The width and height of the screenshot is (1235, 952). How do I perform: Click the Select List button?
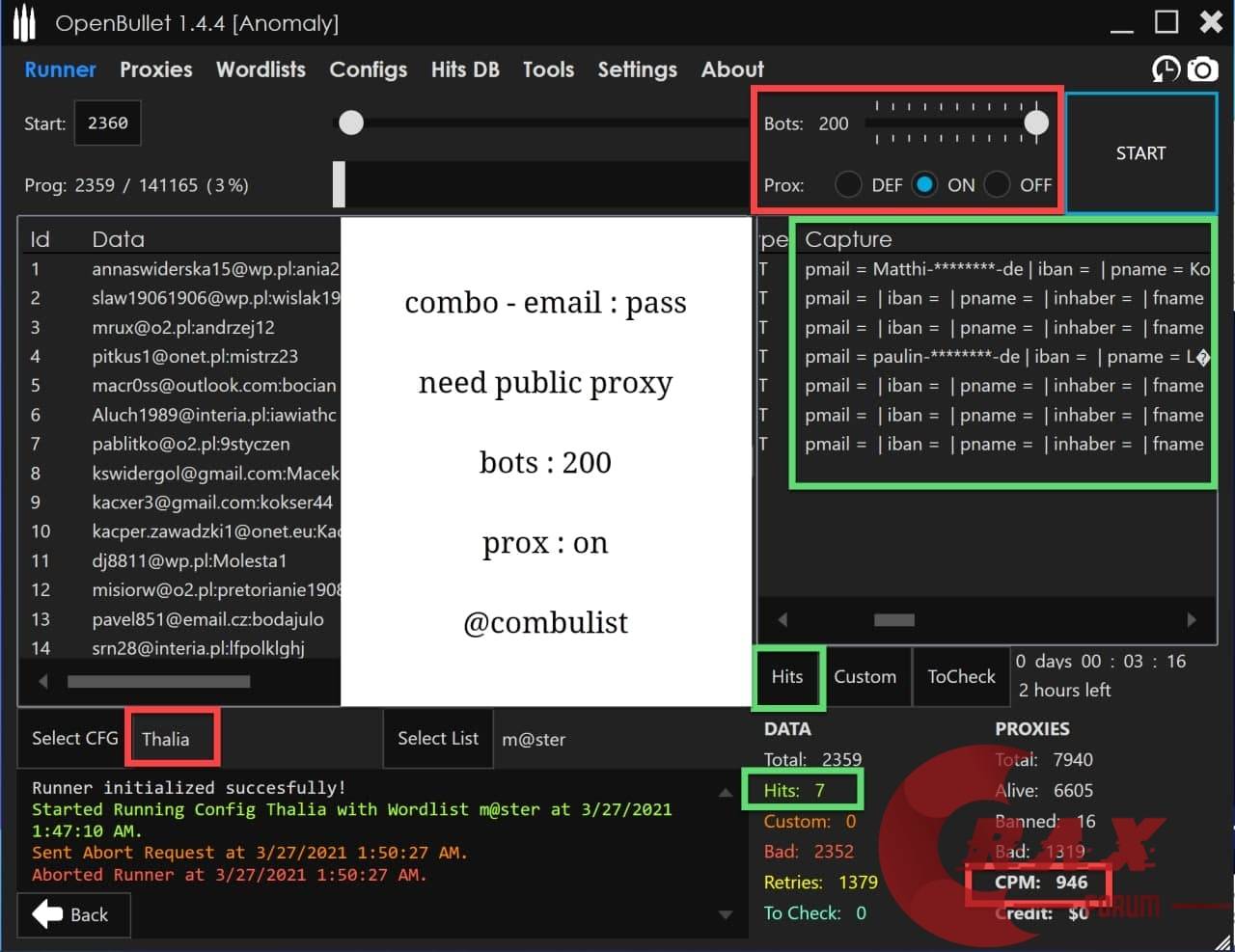pyautogui.click(x=438, y=738)
